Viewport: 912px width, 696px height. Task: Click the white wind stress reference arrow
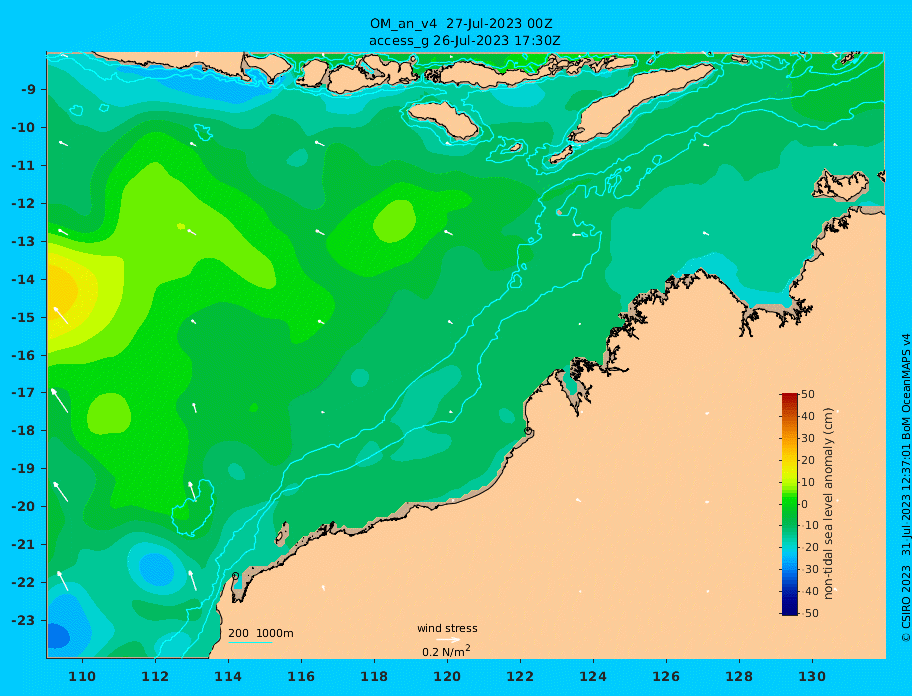[x=448, y=640]
